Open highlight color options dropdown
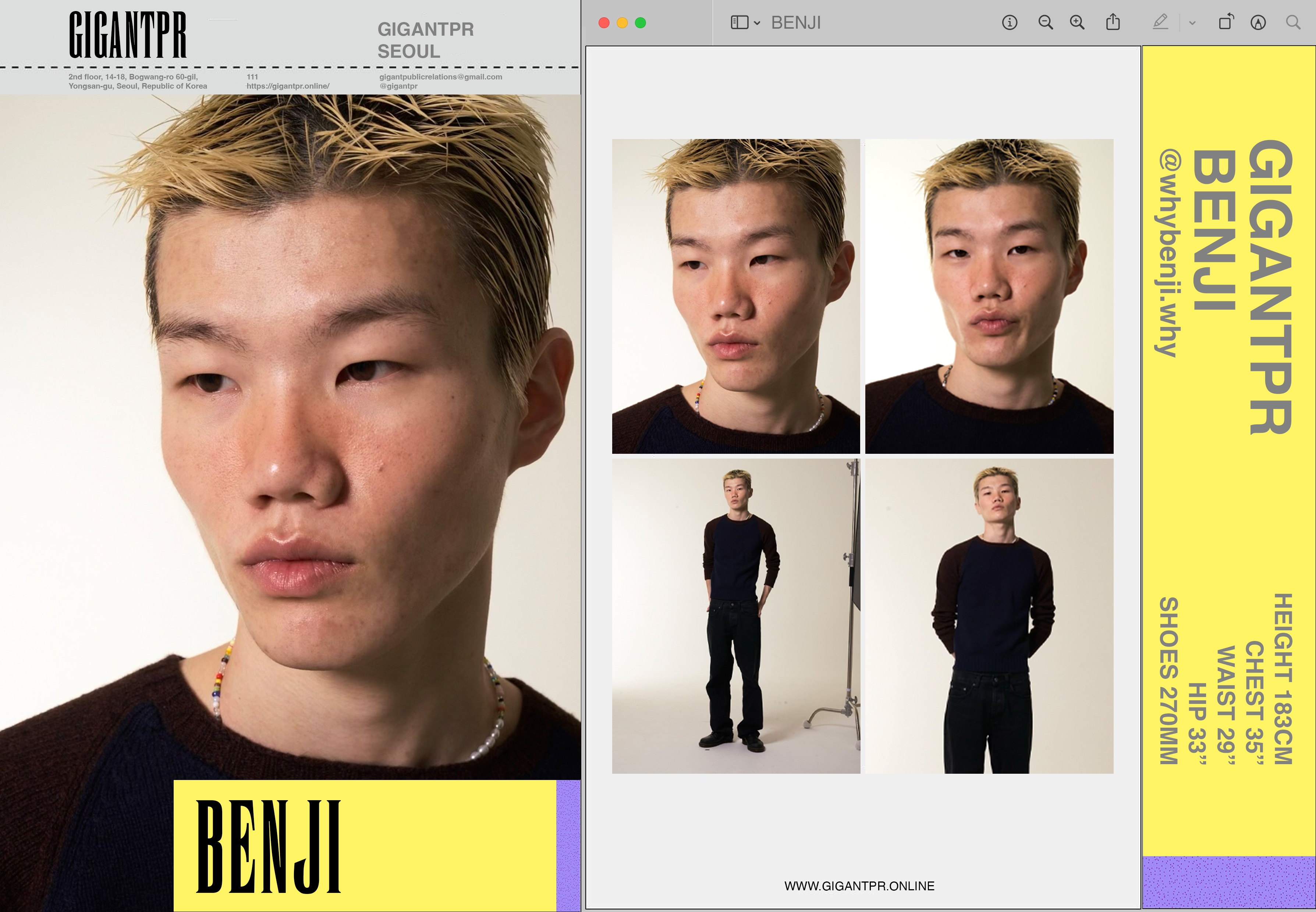Image resolution: width=1316 pixels, height=912 pixels. 1192,24
